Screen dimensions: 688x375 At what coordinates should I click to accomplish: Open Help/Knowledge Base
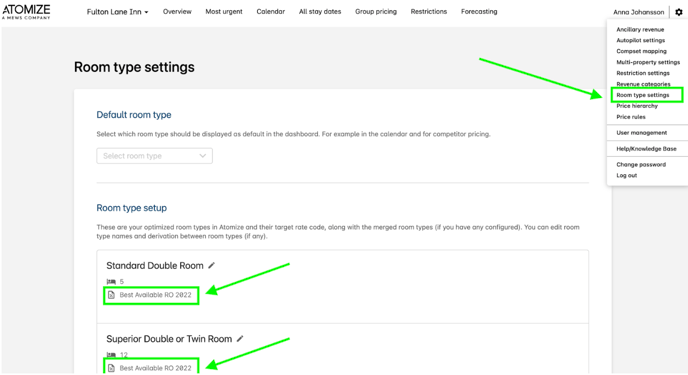646,149
